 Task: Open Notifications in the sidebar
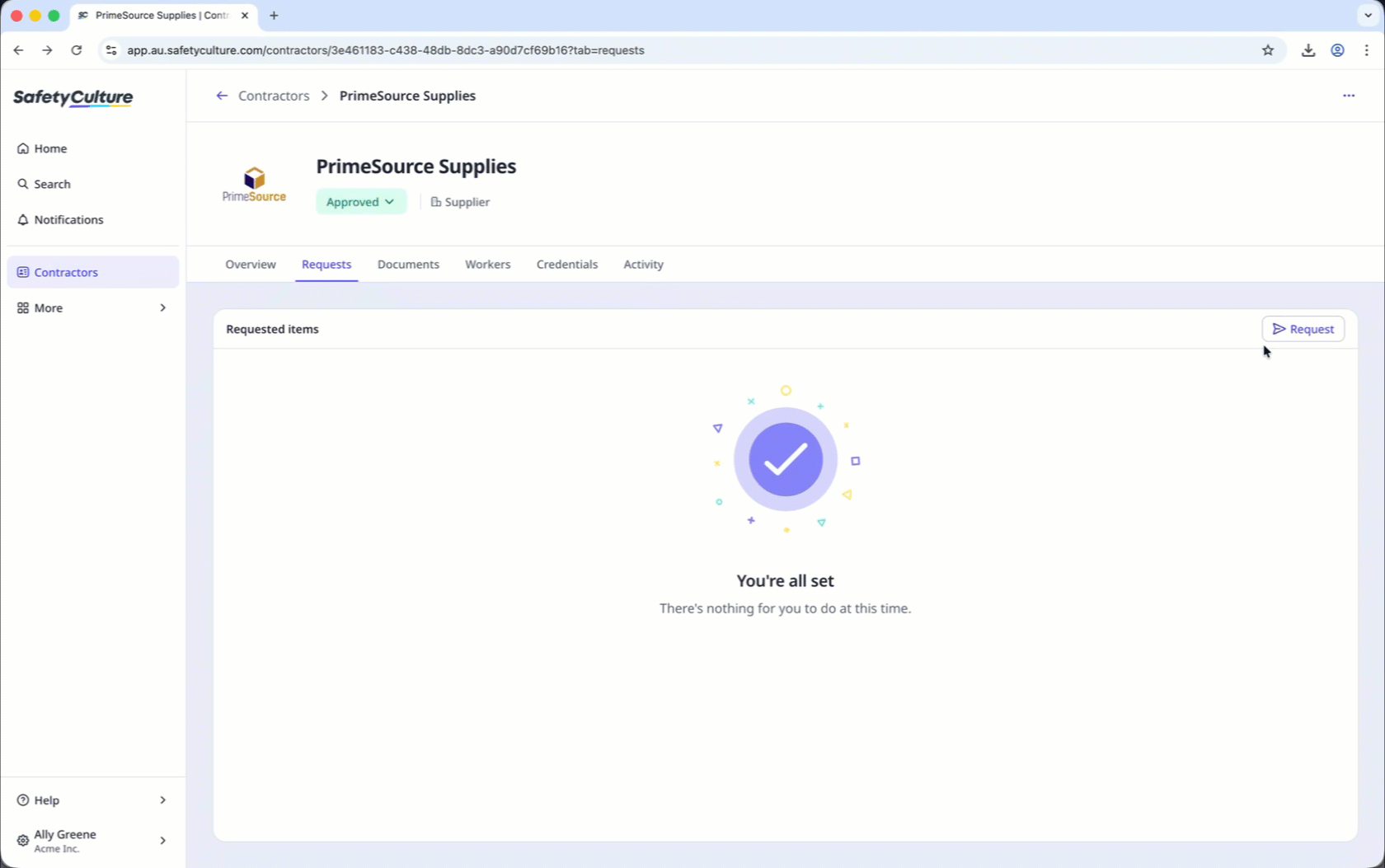pyautogui.click(x=92, y=219)
